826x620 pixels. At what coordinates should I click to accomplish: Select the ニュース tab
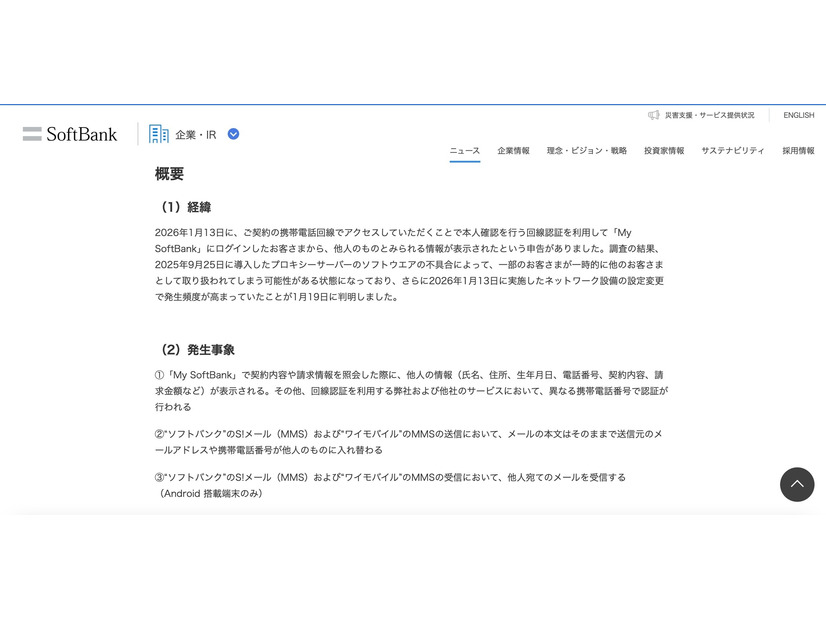[464, 150]
